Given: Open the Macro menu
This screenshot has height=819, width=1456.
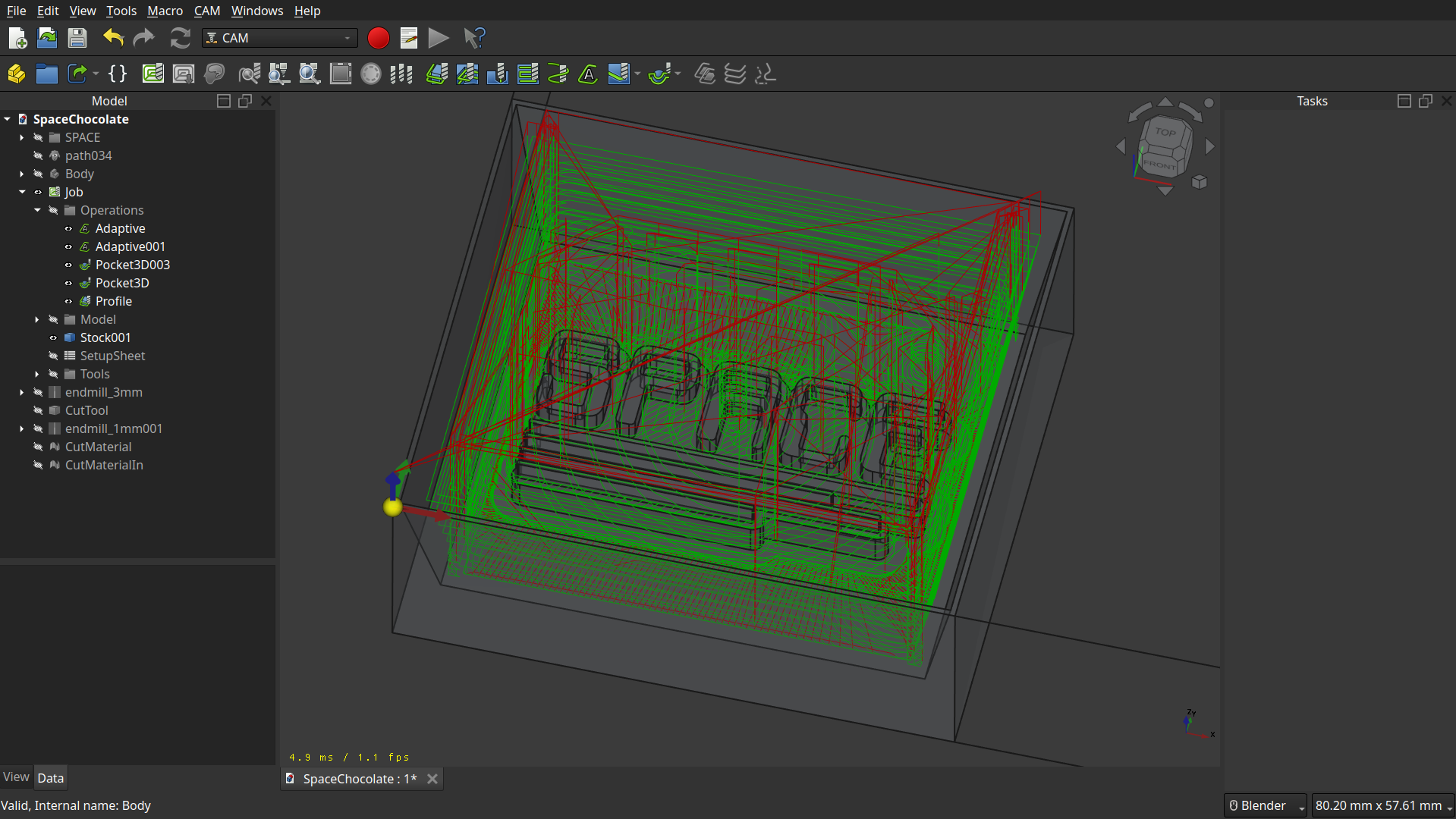Looking at the screenshot, I should point(165,11).
